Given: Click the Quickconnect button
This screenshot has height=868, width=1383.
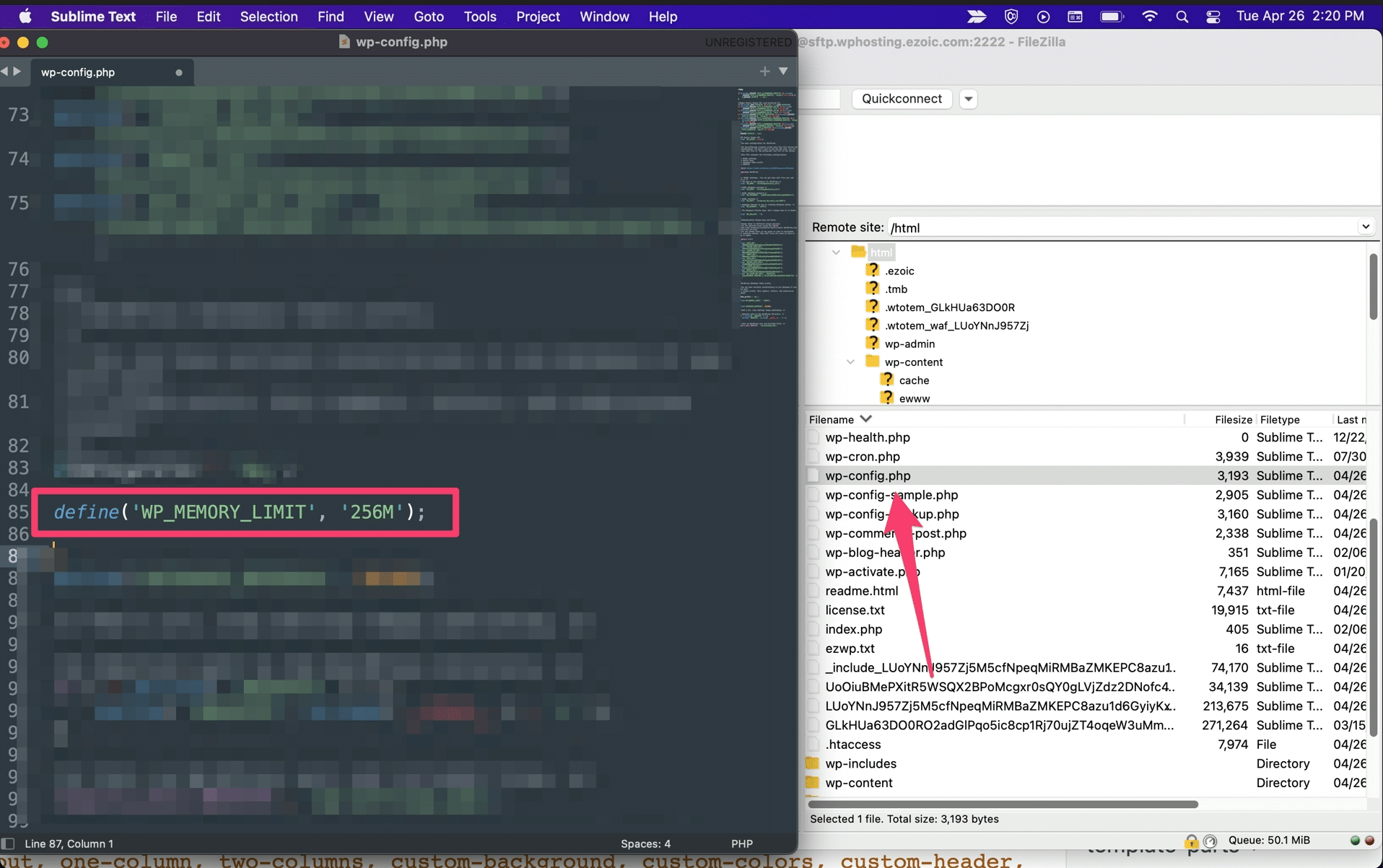Looking at the screenshot, I should [x=902, y=99].
